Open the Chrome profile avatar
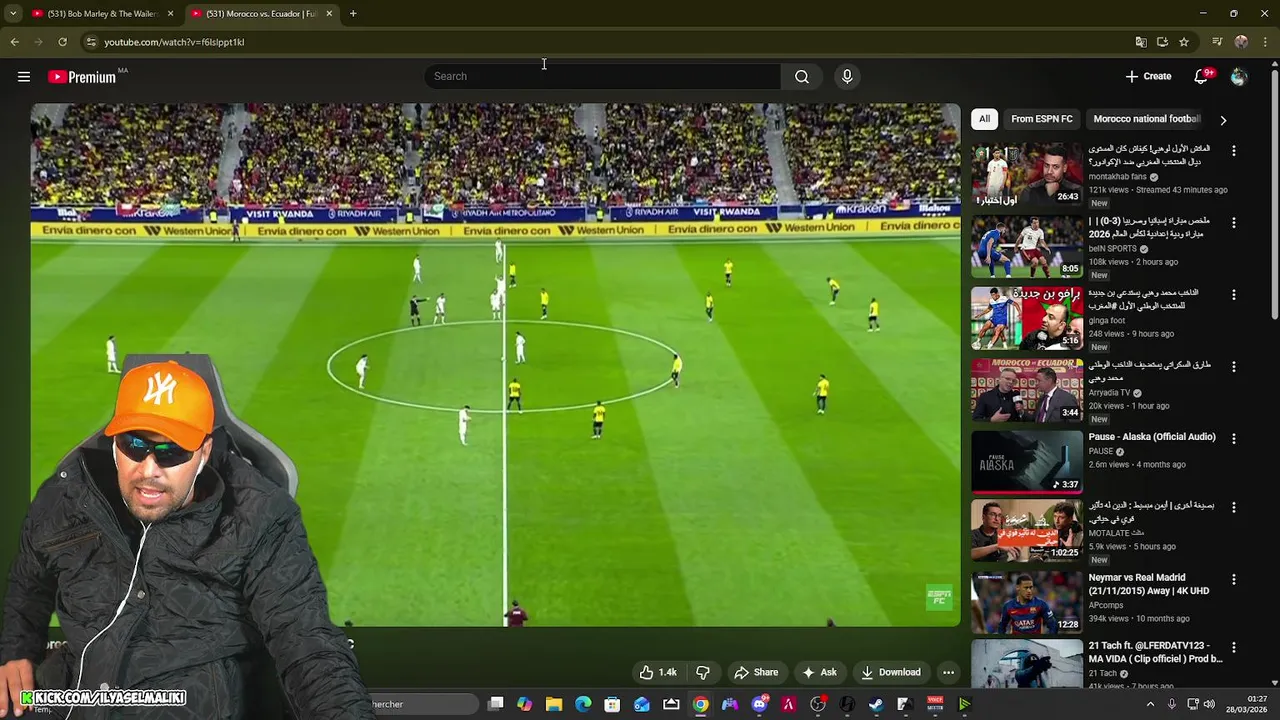The height and width of the screenshot is (720, 1280). [x=1241, y=42]
